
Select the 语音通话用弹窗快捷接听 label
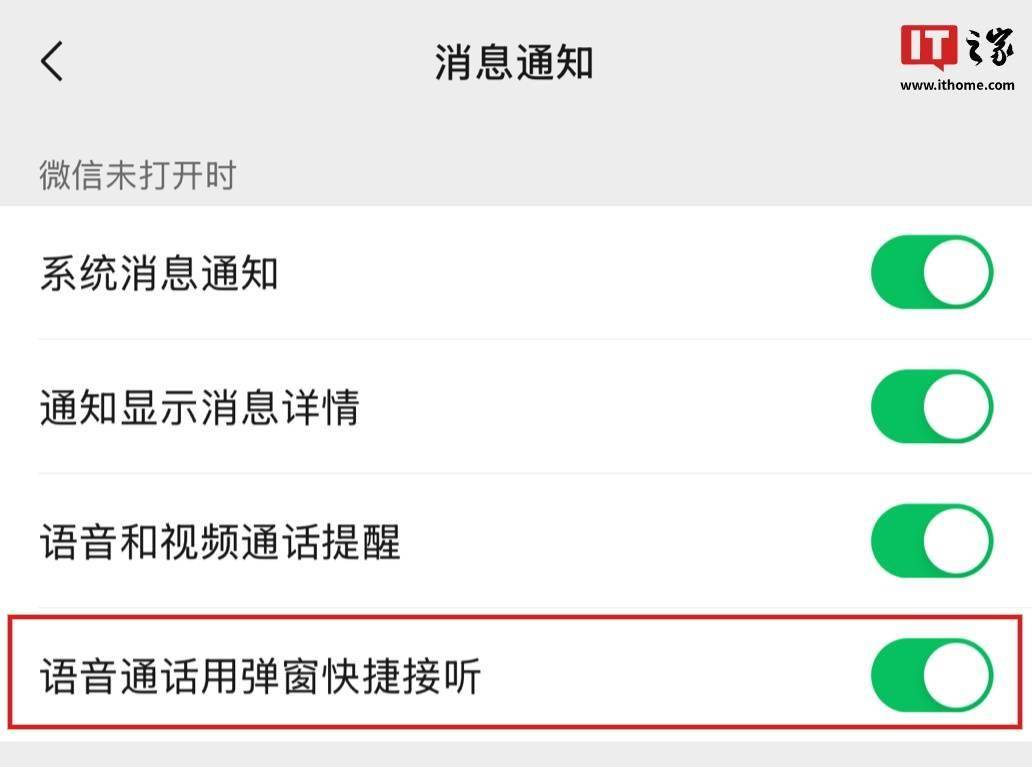pyautogui.click(x=260, y=677)
